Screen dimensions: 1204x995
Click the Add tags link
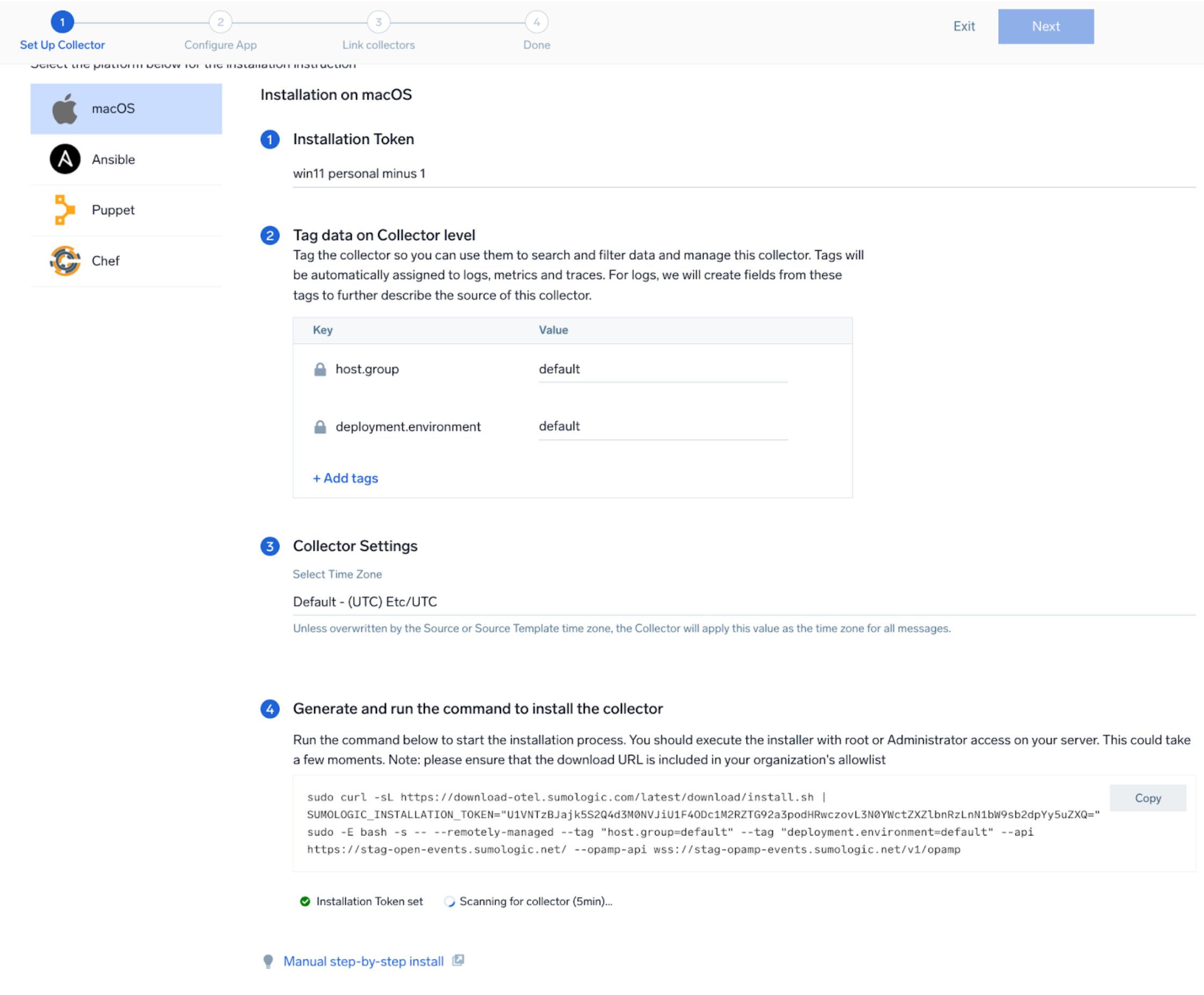(345, 478)
